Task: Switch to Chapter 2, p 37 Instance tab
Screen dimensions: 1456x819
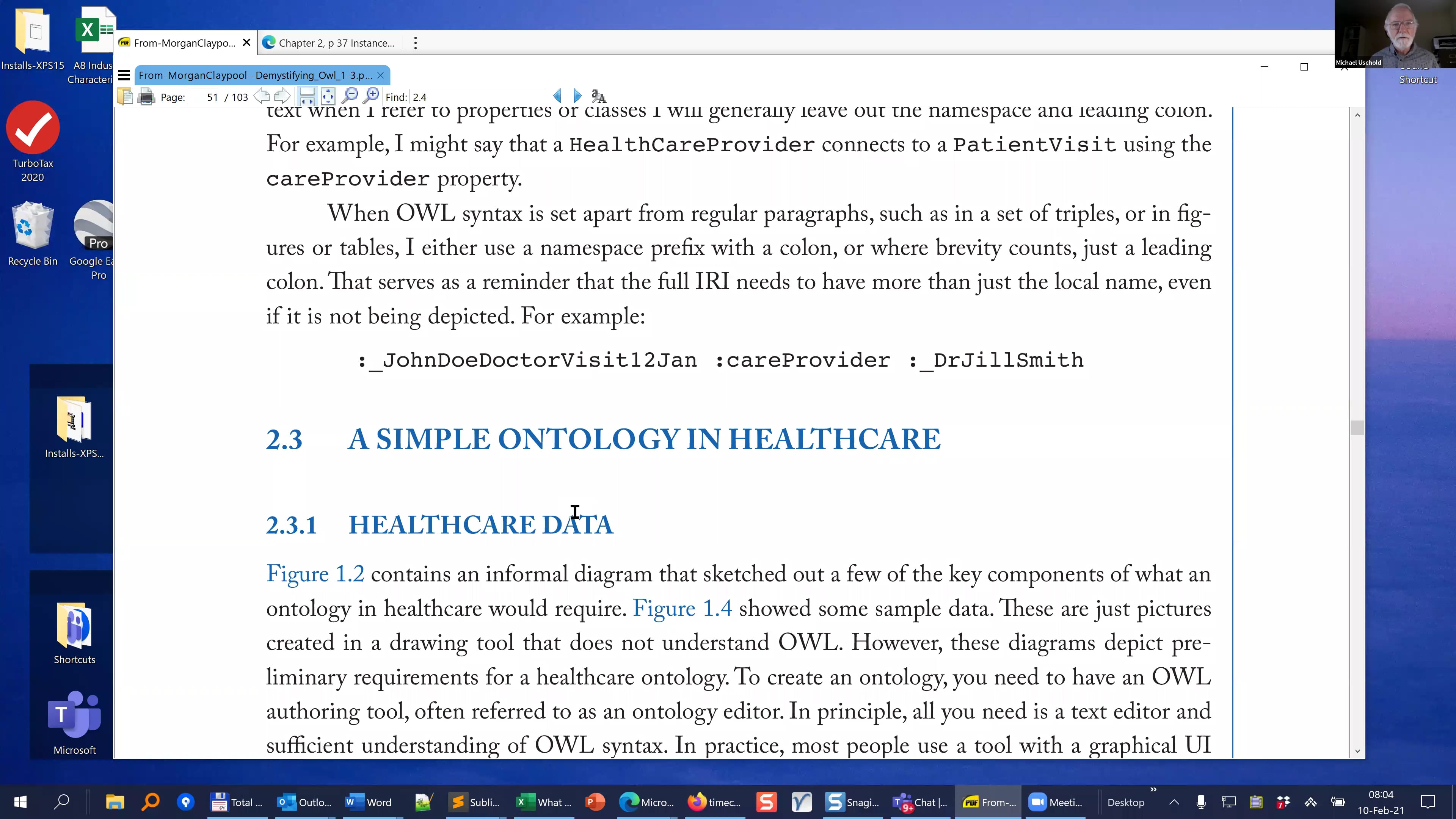Action: (x=331, y=43)
